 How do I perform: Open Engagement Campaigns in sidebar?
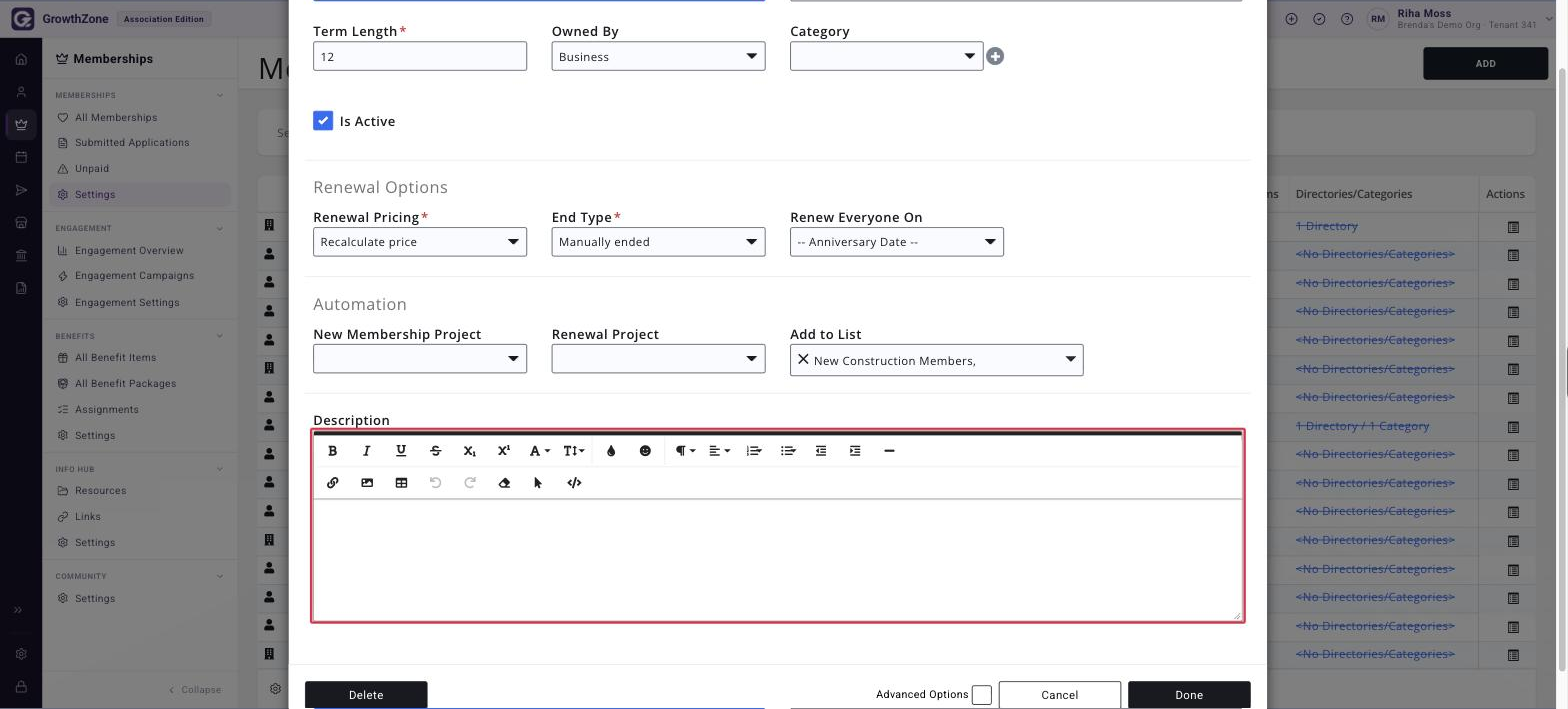134,276
